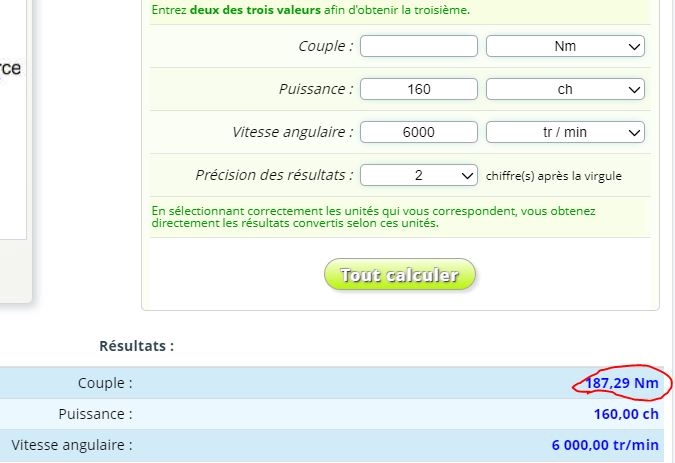The image size is (675, 463).
Task: Click the Vitesse angulaire field with 6000
Action: [x=419, y=132]
